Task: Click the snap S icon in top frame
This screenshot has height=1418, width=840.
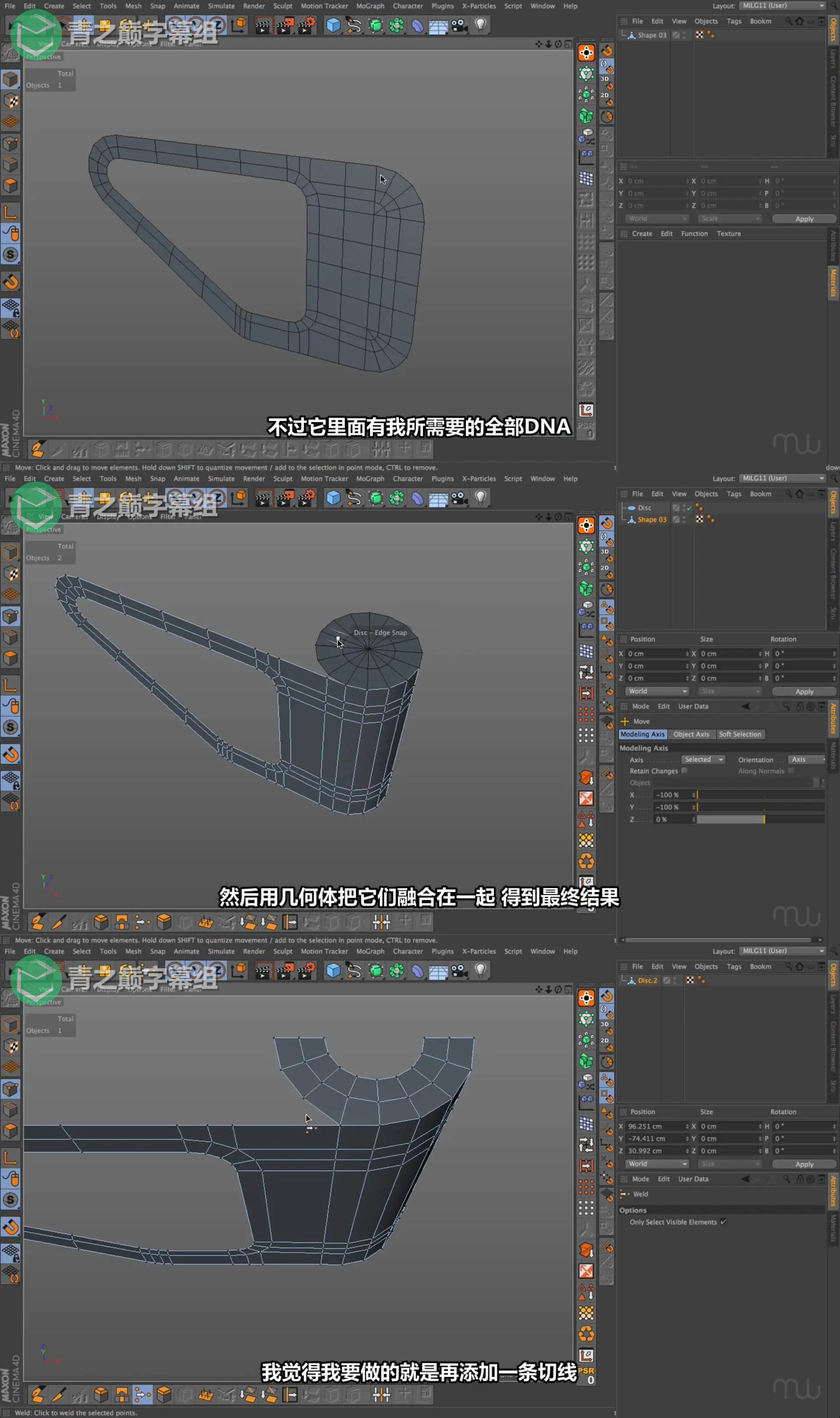Action: coord(11,254)
